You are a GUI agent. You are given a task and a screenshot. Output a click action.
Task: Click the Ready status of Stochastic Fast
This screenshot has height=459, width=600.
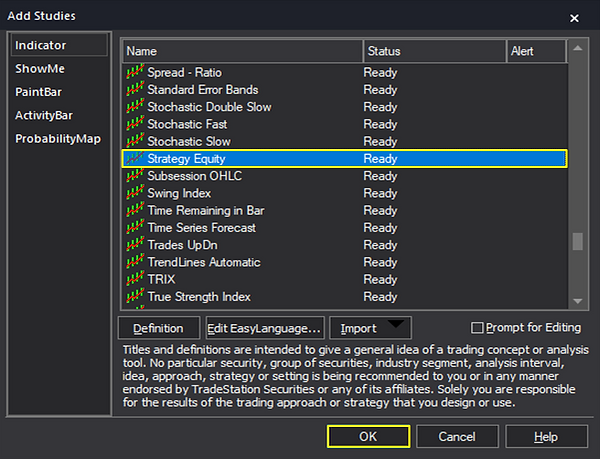pyautogui.click(x=380, y=124)
